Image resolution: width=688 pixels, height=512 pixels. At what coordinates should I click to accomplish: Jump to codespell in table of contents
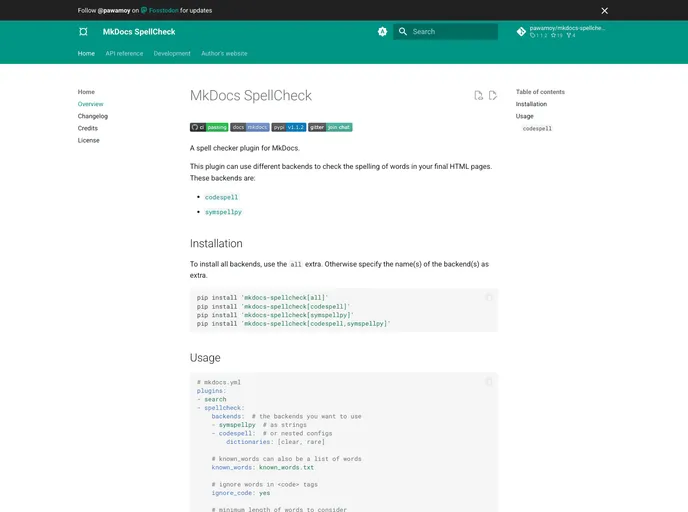(x=537, y=129)
